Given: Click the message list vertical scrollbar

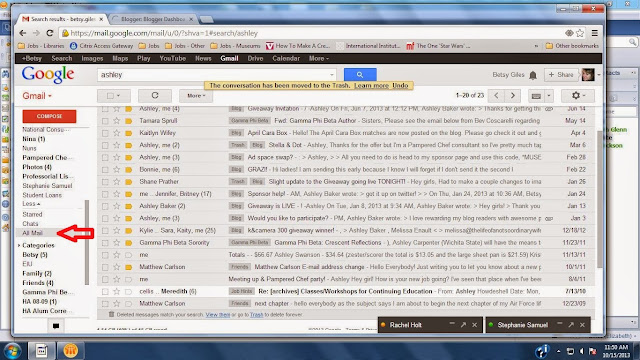Looking at the screenshot, I should tap(599, 199).
